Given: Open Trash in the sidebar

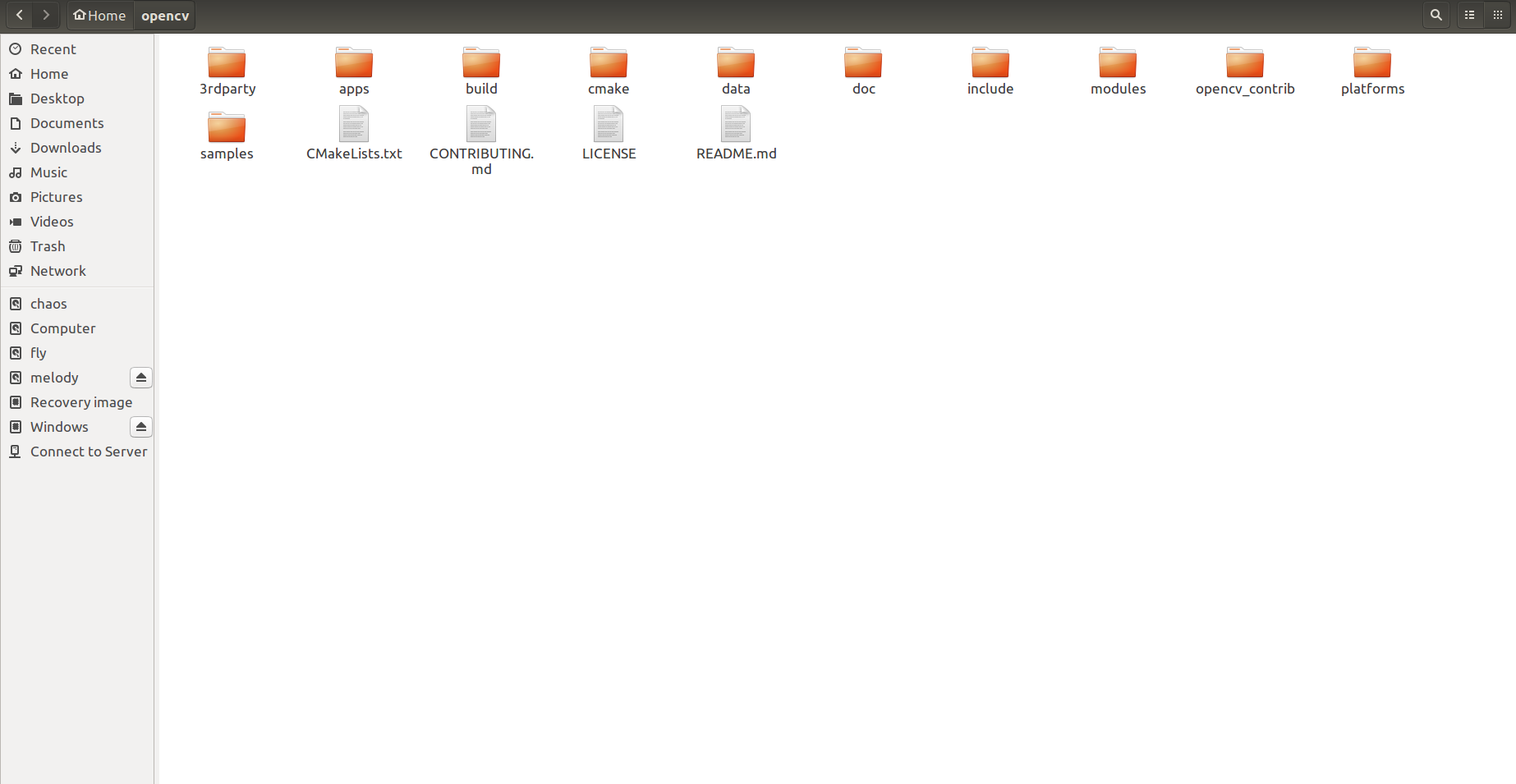Looking at the screenshot, I should (x=77, y=246).
